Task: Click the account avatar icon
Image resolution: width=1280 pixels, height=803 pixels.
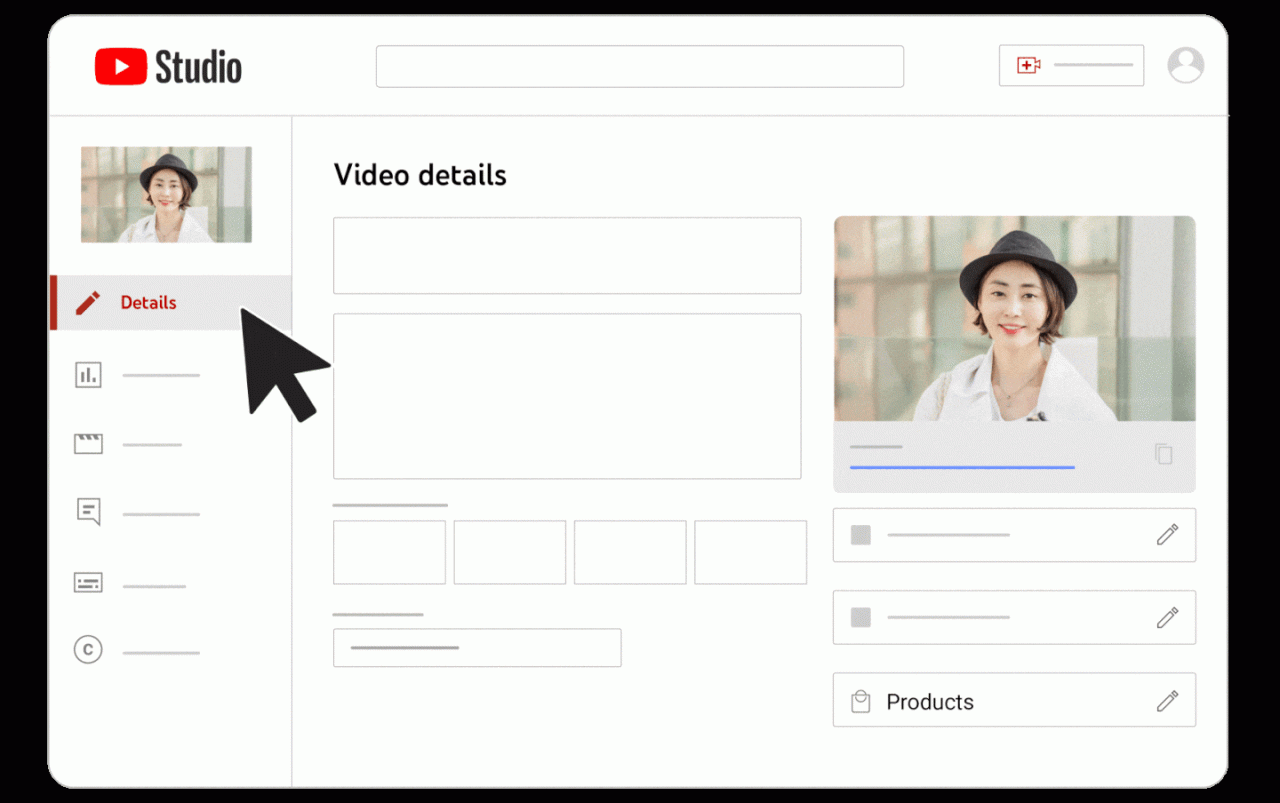Action: [x=1185, y=65]
